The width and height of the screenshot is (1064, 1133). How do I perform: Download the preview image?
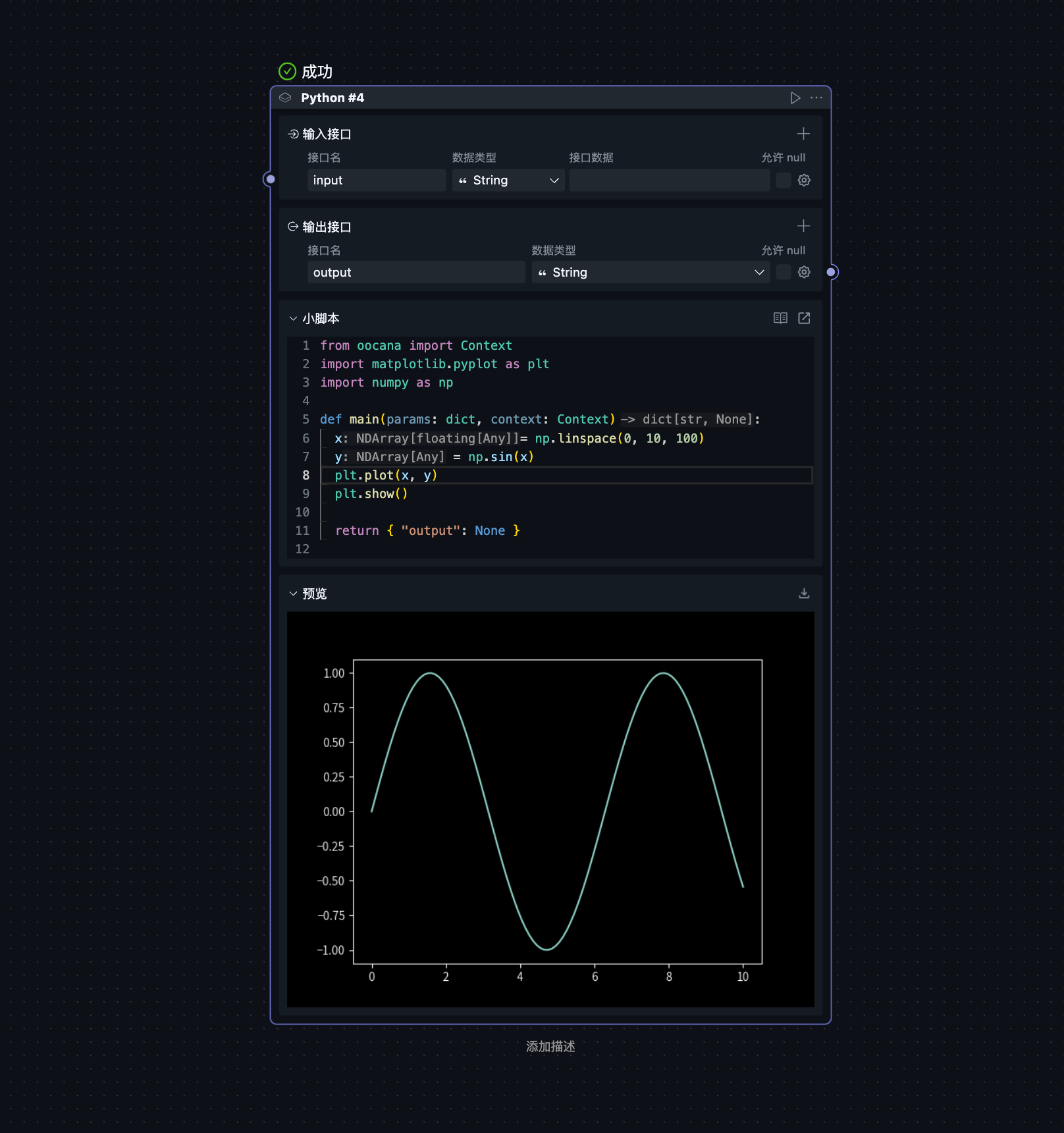pos(804,594)
